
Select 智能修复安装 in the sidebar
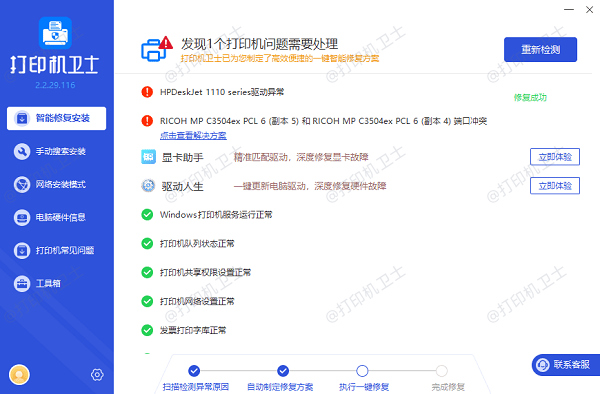click(x=57, y=118)
